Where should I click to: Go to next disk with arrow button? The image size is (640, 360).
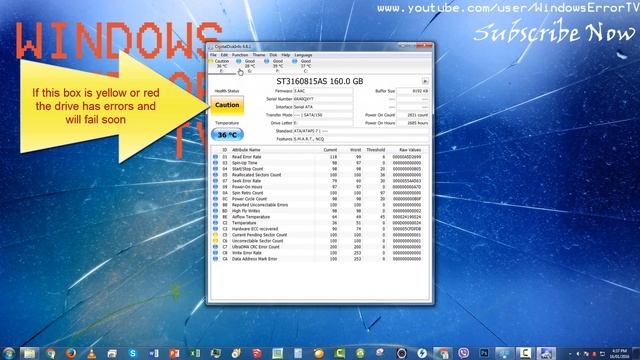pyautogui.click(x=425, y=81)
